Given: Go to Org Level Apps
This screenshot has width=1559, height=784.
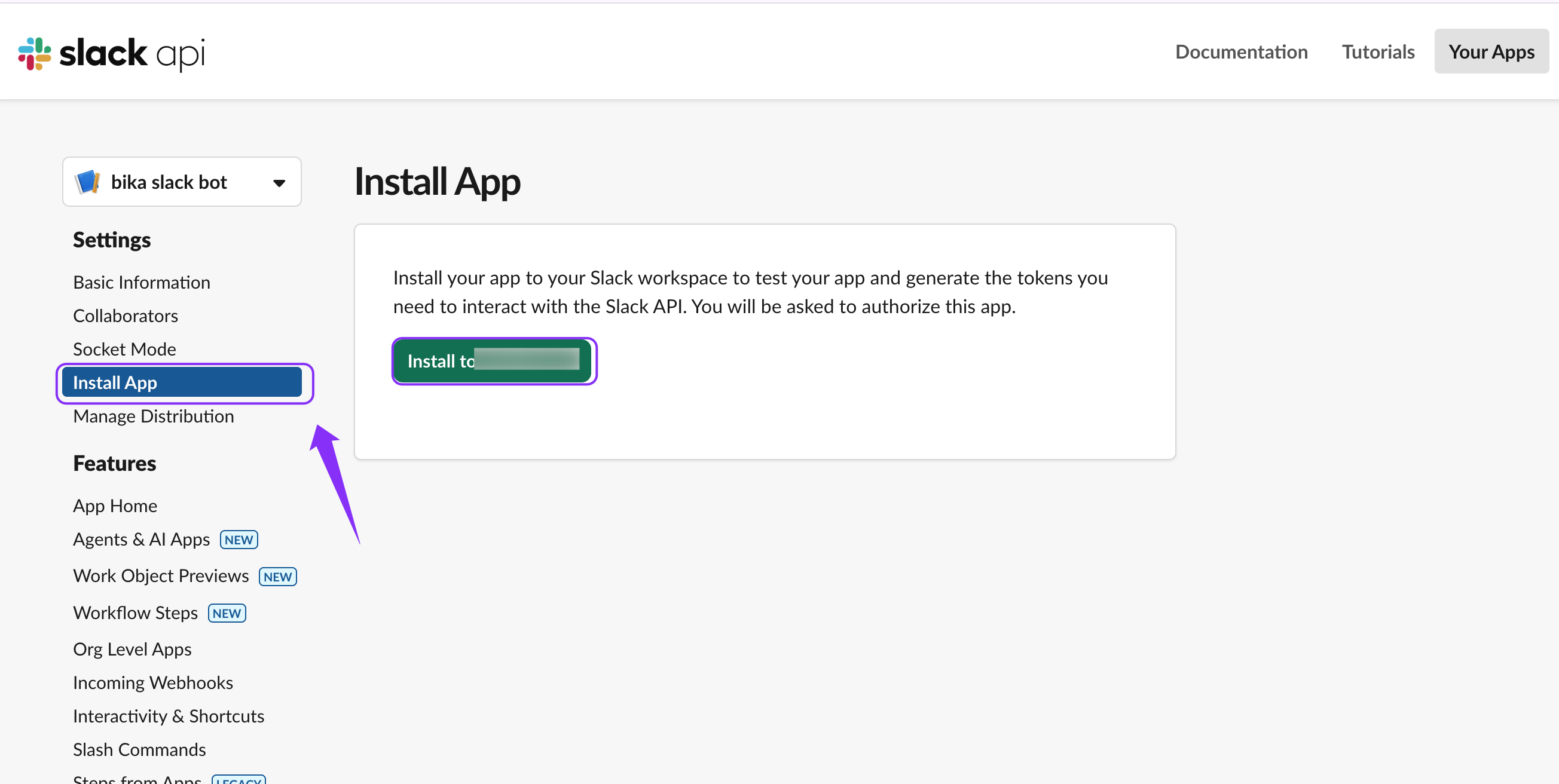Looking at the screenshot, I should (132, 649).
